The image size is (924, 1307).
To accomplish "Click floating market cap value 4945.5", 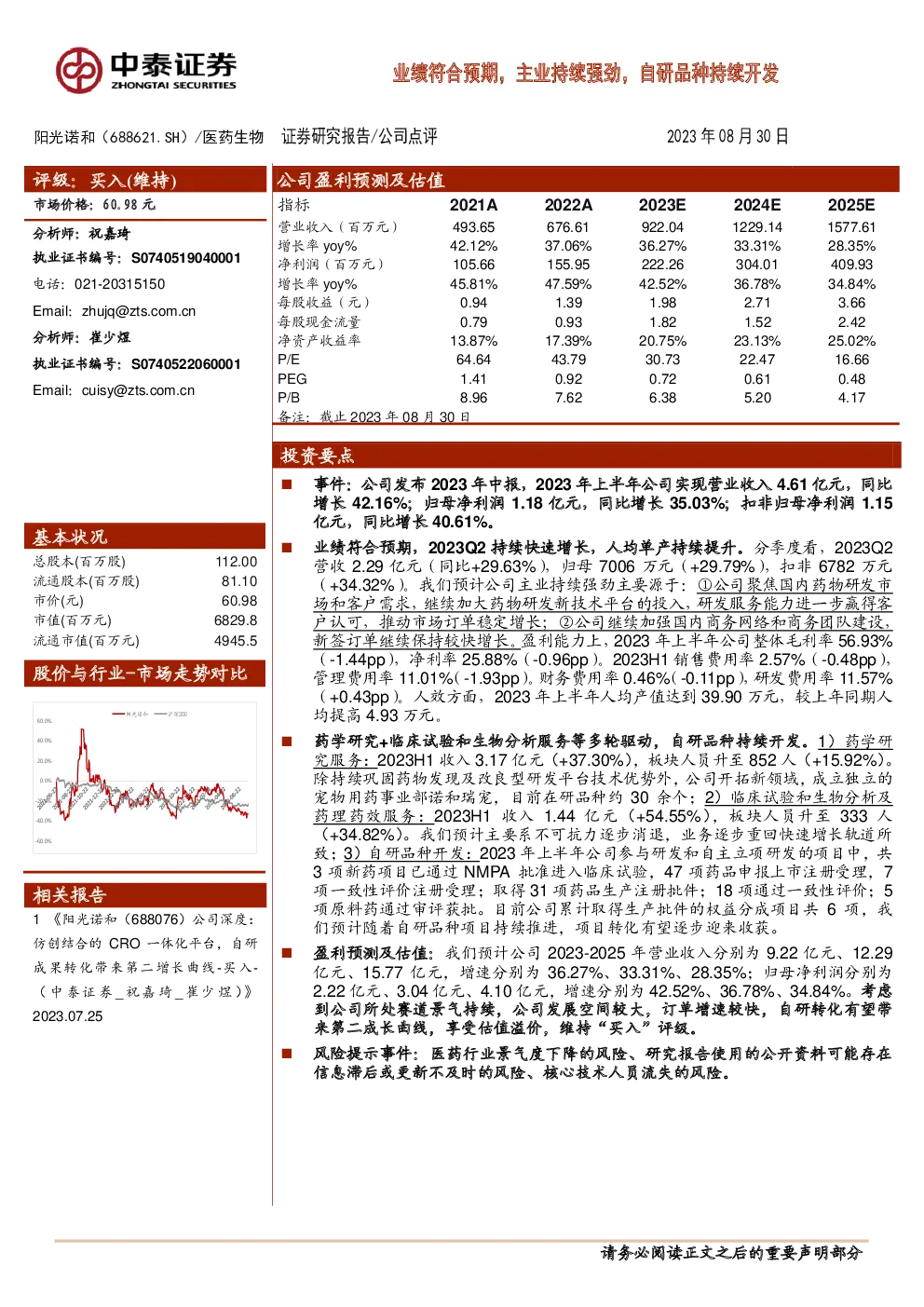I will click(x=236, y=641).
